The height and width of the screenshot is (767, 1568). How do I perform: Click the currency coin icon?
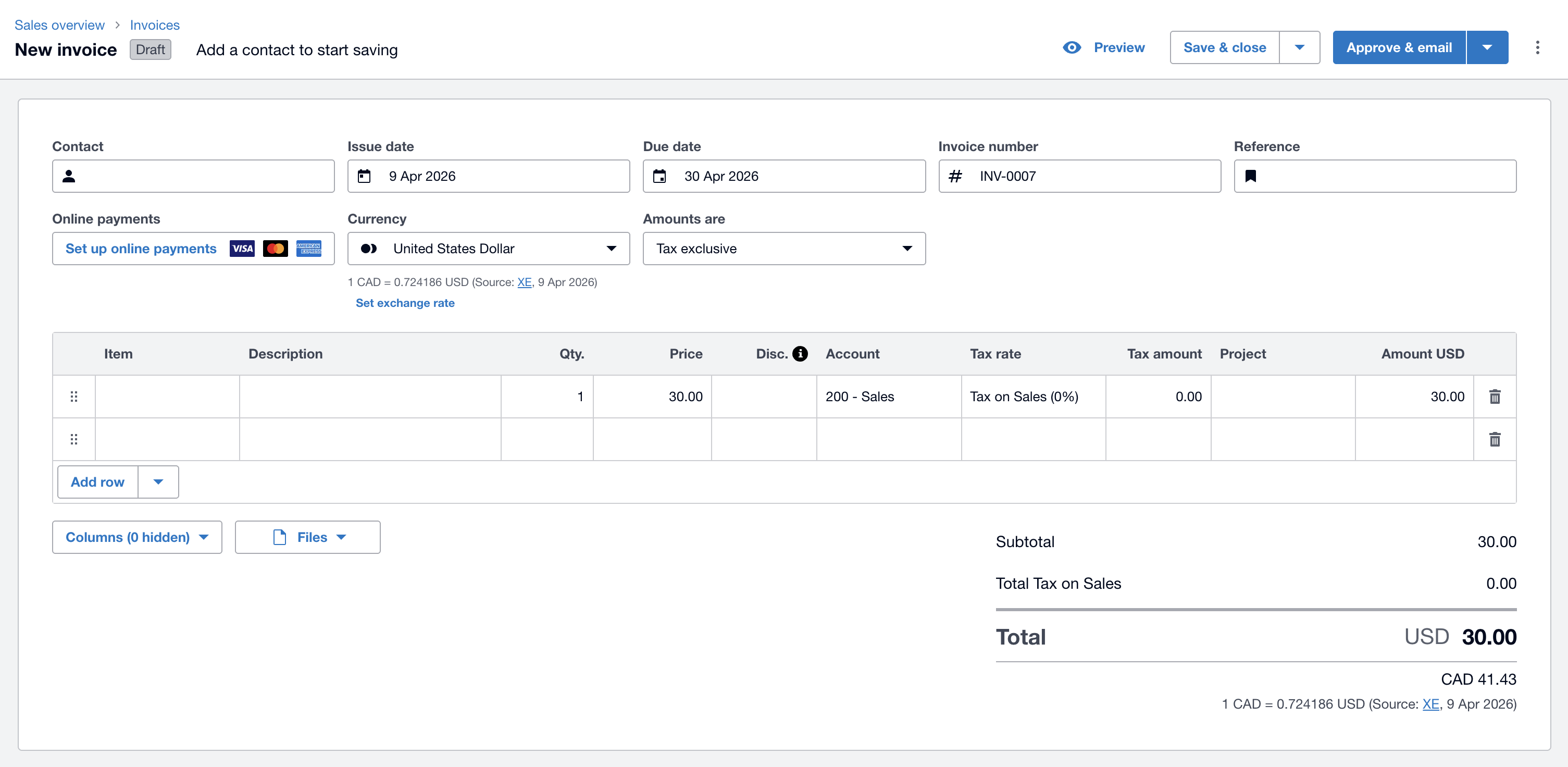point(368,249)
